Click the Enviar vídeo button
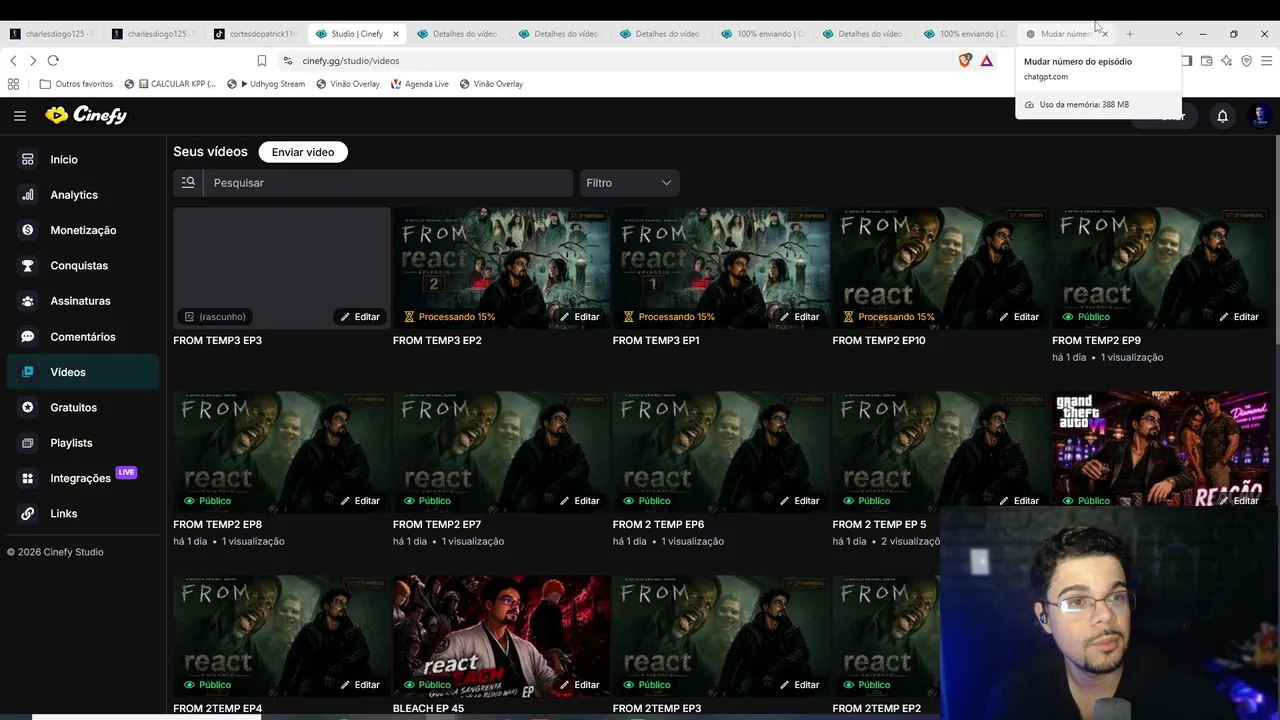This screenshot has height=720, width=1280. coord(303,152)
